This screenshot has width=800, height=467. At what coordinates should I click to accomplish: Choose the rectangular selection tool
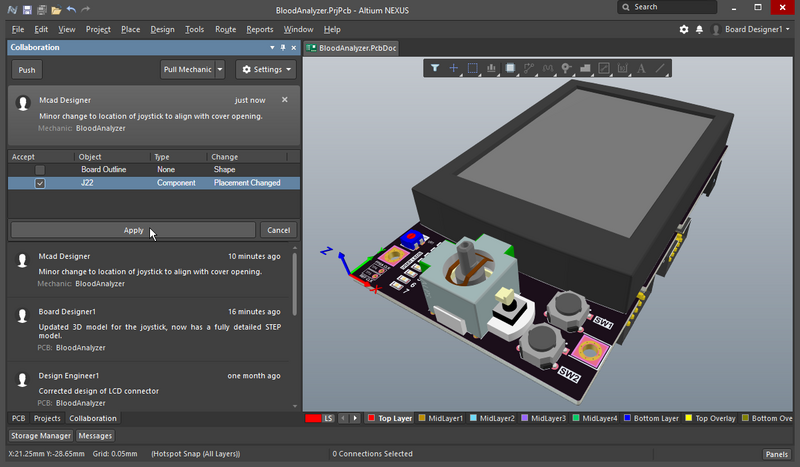click(x=472, y=68)
